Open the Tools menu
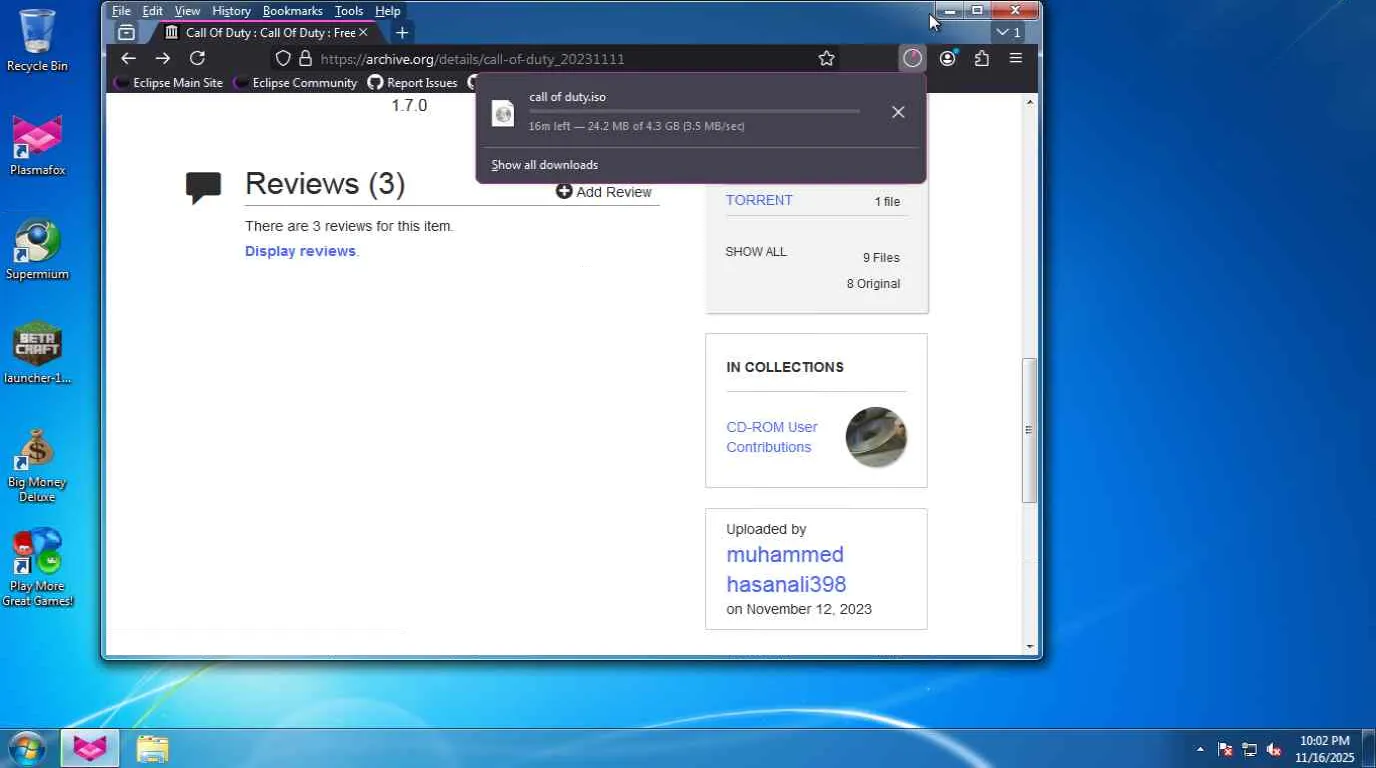Screen dimensions: 1376x768 click(349, 11)
